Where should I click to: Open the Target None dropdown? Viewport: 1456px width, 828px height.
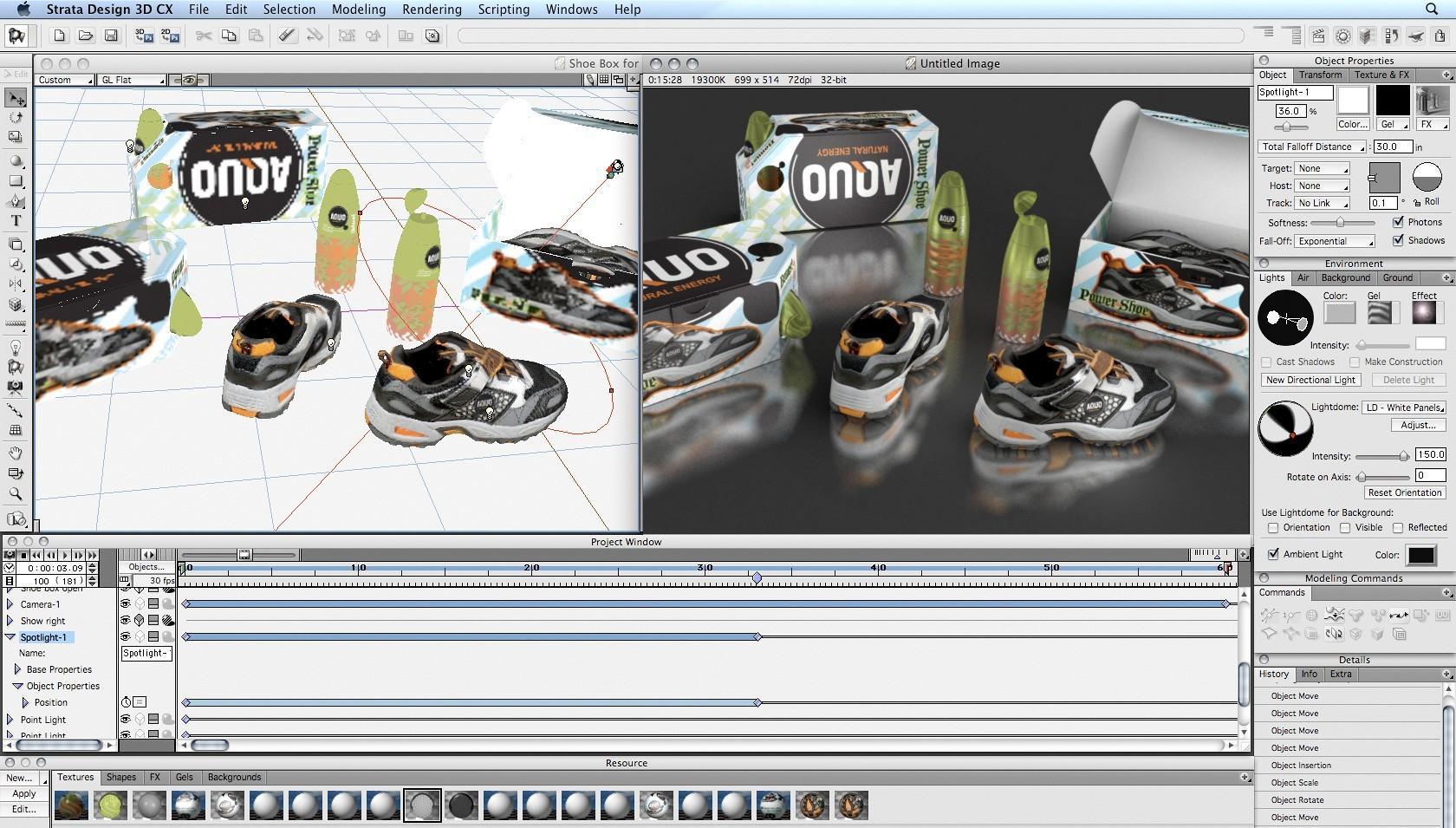click(1323, 168)
